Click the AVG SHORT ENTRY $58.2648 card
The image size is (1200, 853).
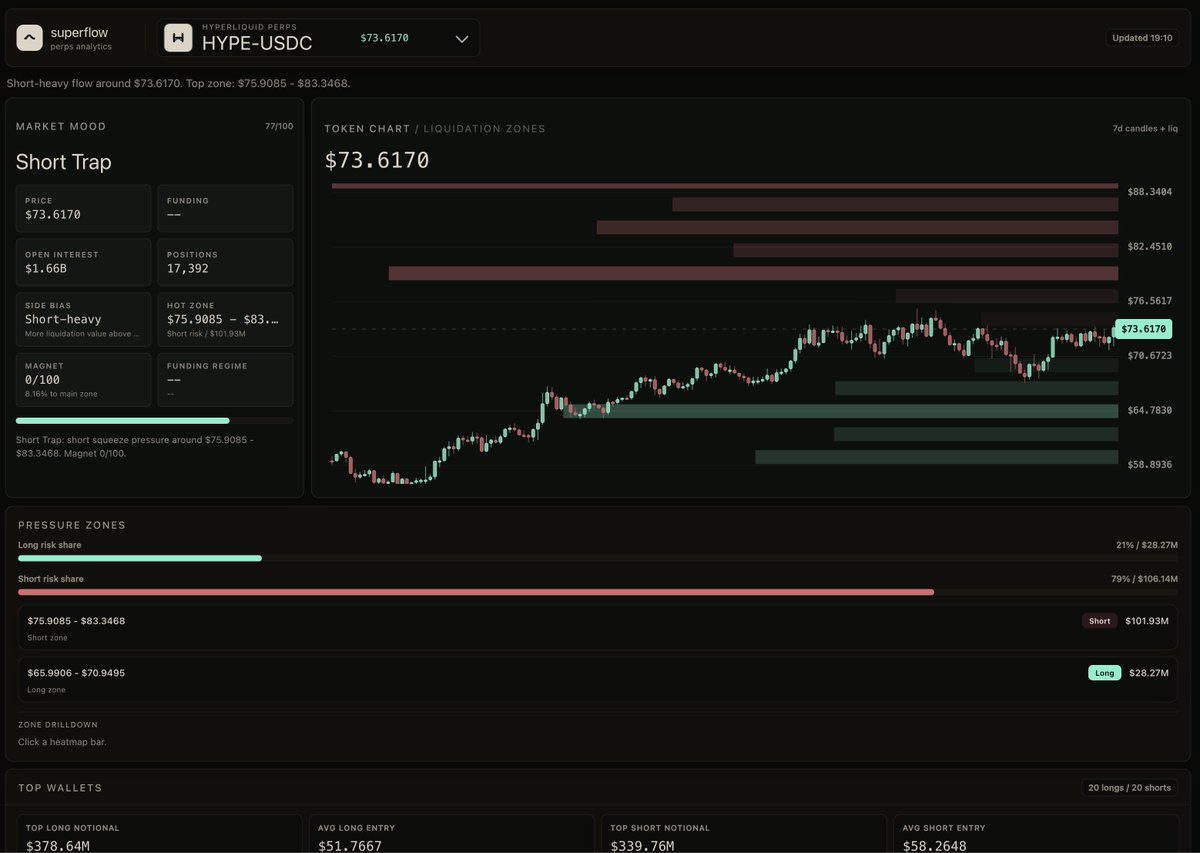pyautogui.click(x=1038, y=834)
